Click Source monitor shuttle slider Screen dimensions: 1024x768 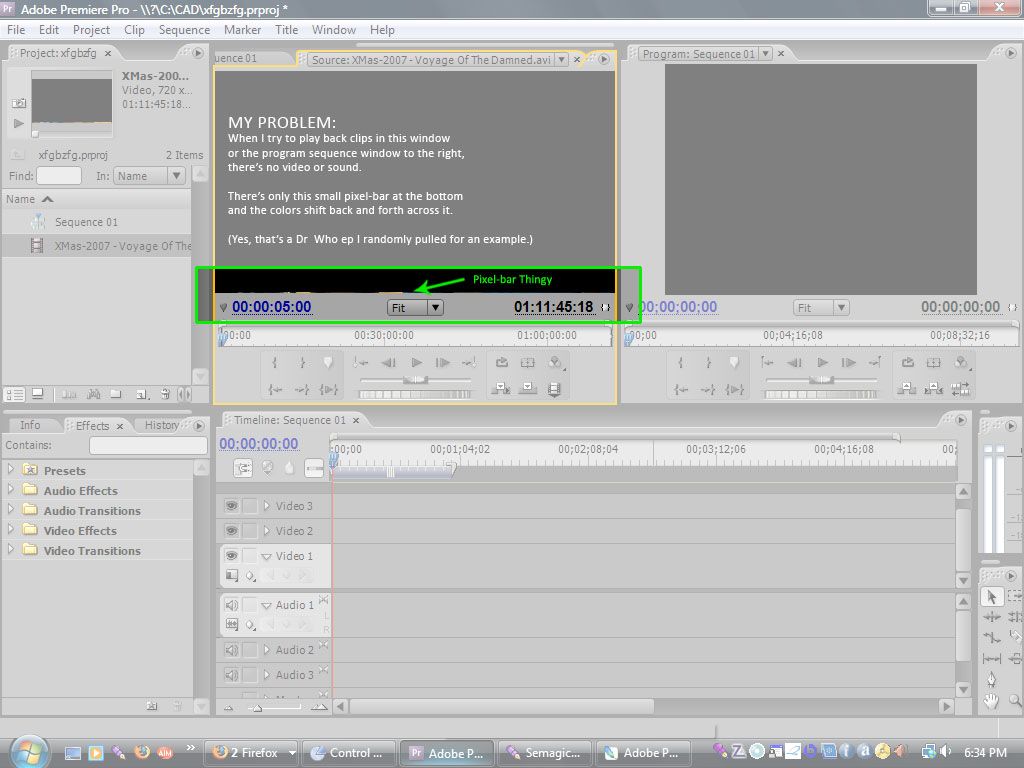tap(415, 379)
